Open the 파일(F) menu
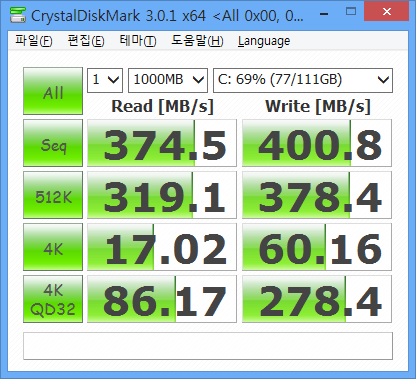The image size is (418, 384). pyautogui.click(x=34, y=41)
